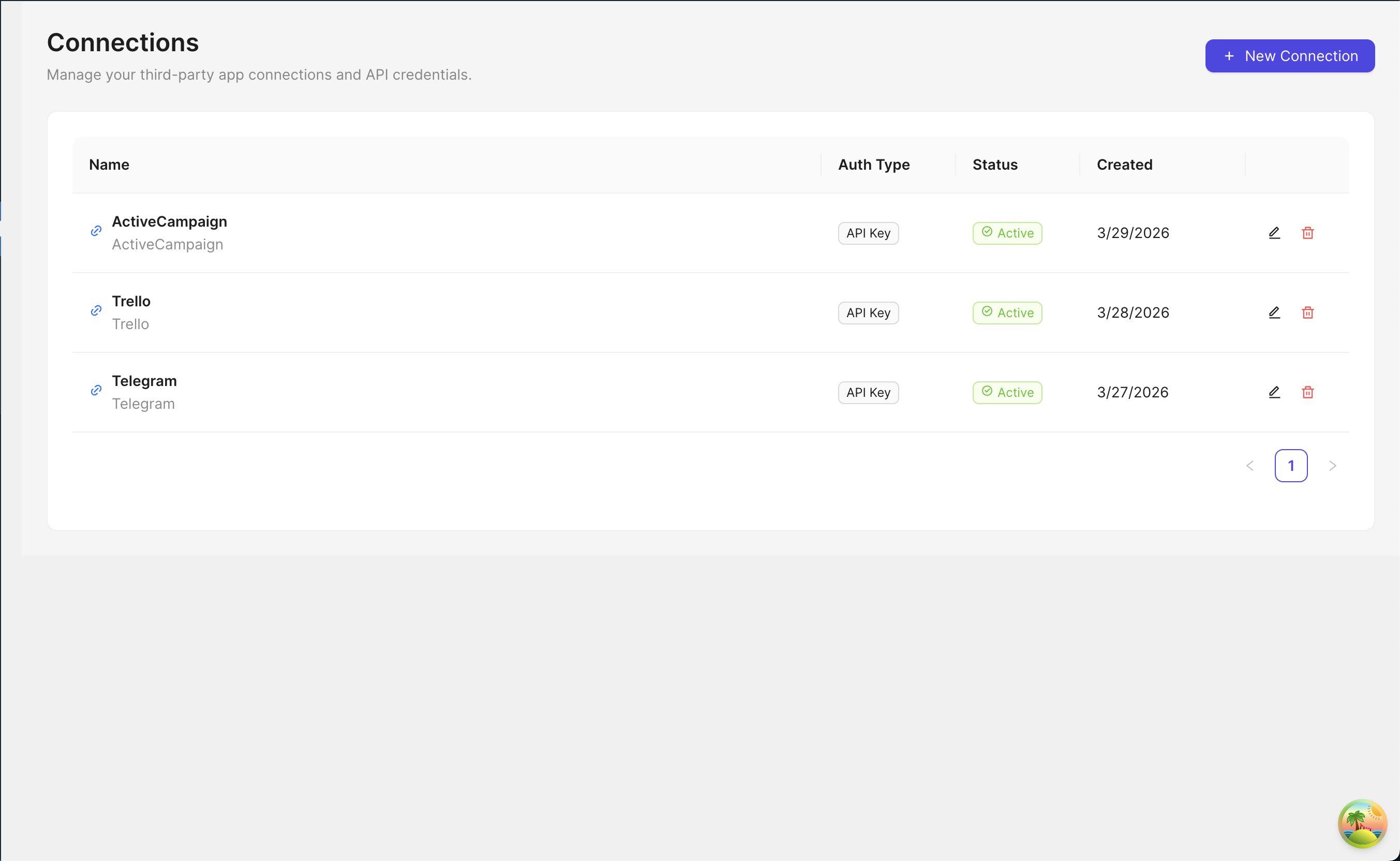Click the link icon beside ActiveCampaign
This screenshot has height=861, width=1400.
[96, 232]
